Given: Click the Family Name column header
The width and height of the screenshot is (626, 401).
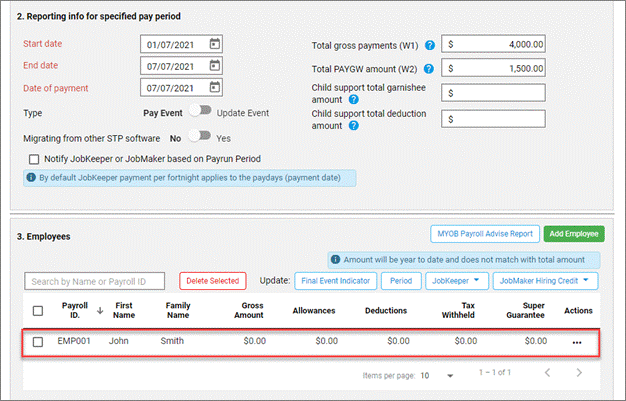Looking at the screenshot, I should coord(178,310).
